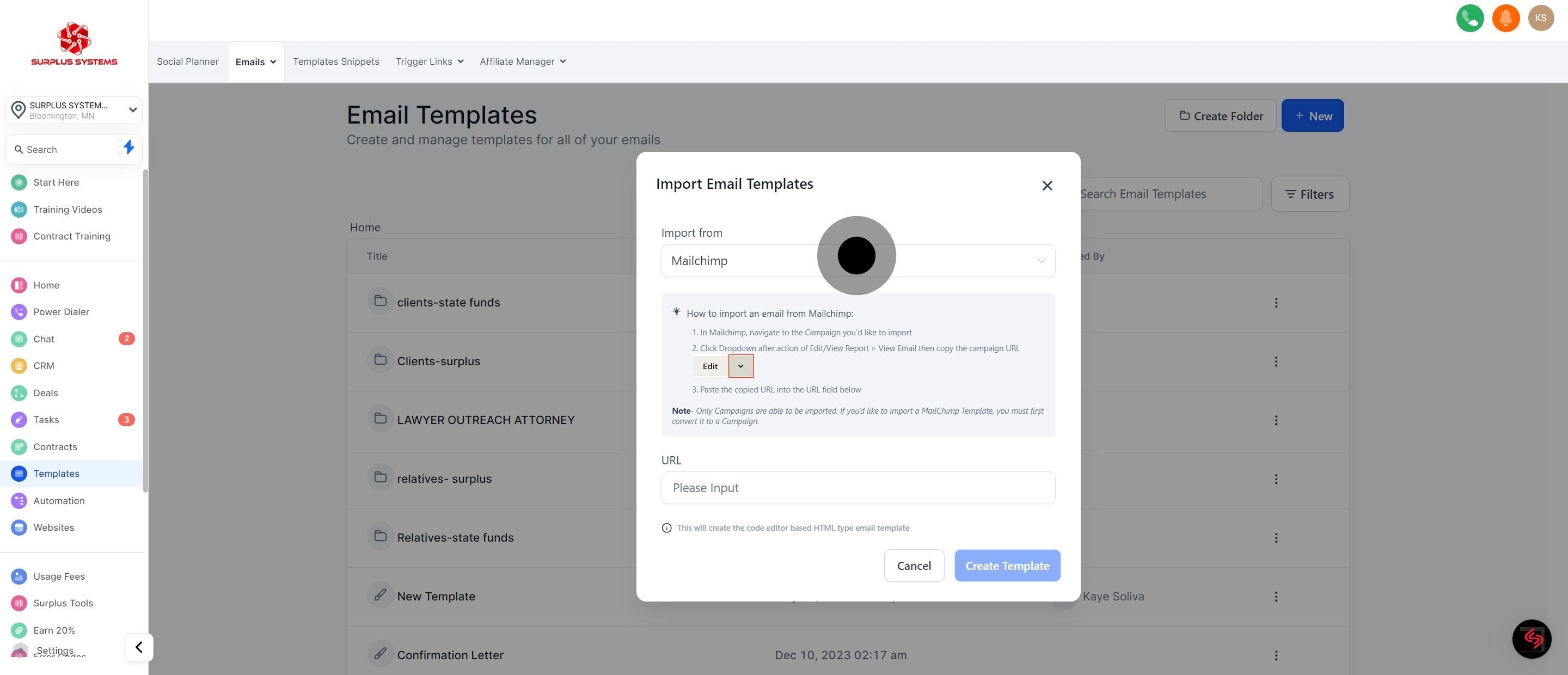
Task: Click the lightning quick actions icon
Action: point(128,148)
